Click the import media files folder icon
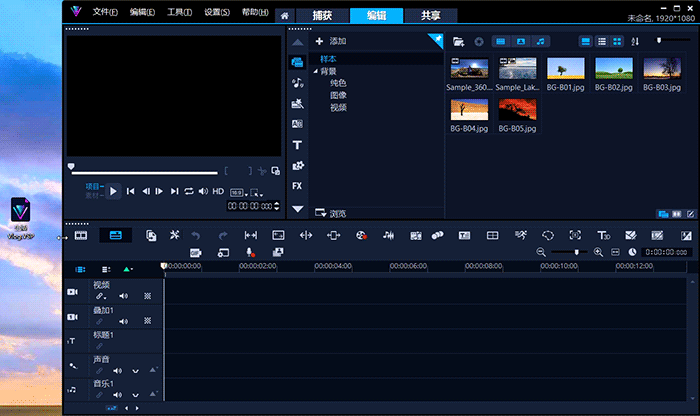The image size is (700, 416). pyautogui.click(x=458, y=41)
